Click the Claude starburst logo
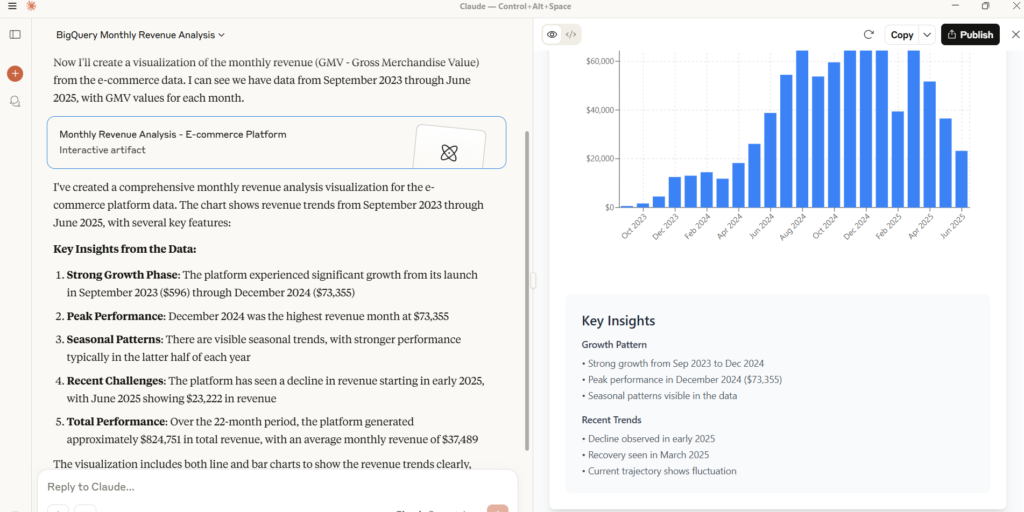This screenshot has height=512, width=1024. 31,6
